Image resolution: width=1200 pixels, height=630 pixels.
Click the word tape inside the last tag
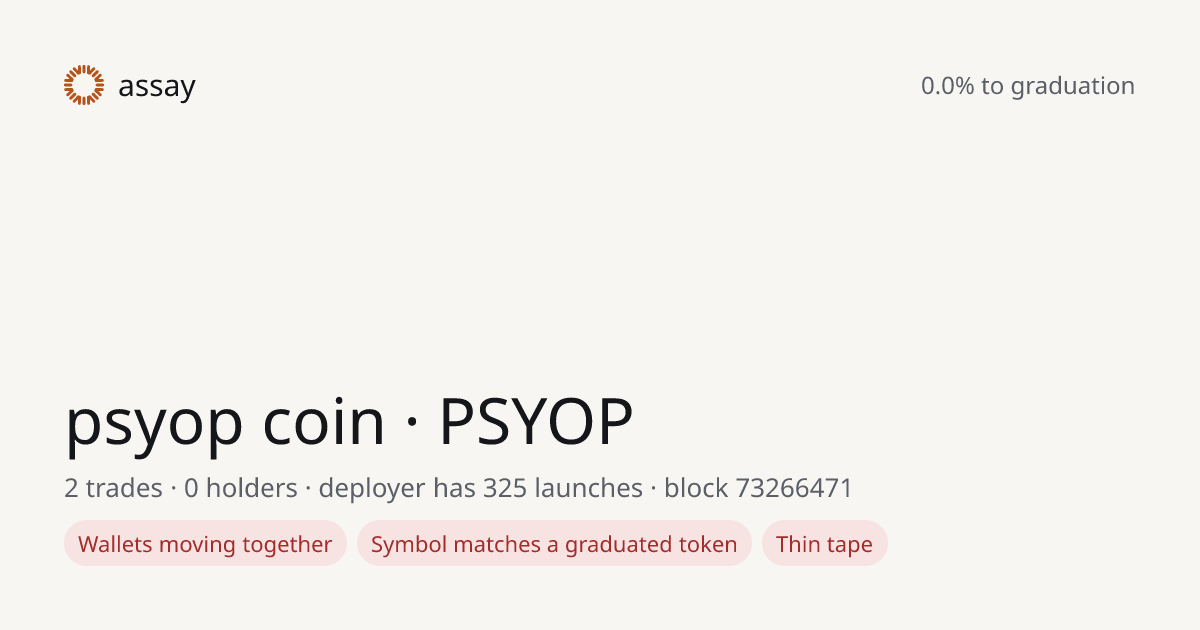(849, 545)
